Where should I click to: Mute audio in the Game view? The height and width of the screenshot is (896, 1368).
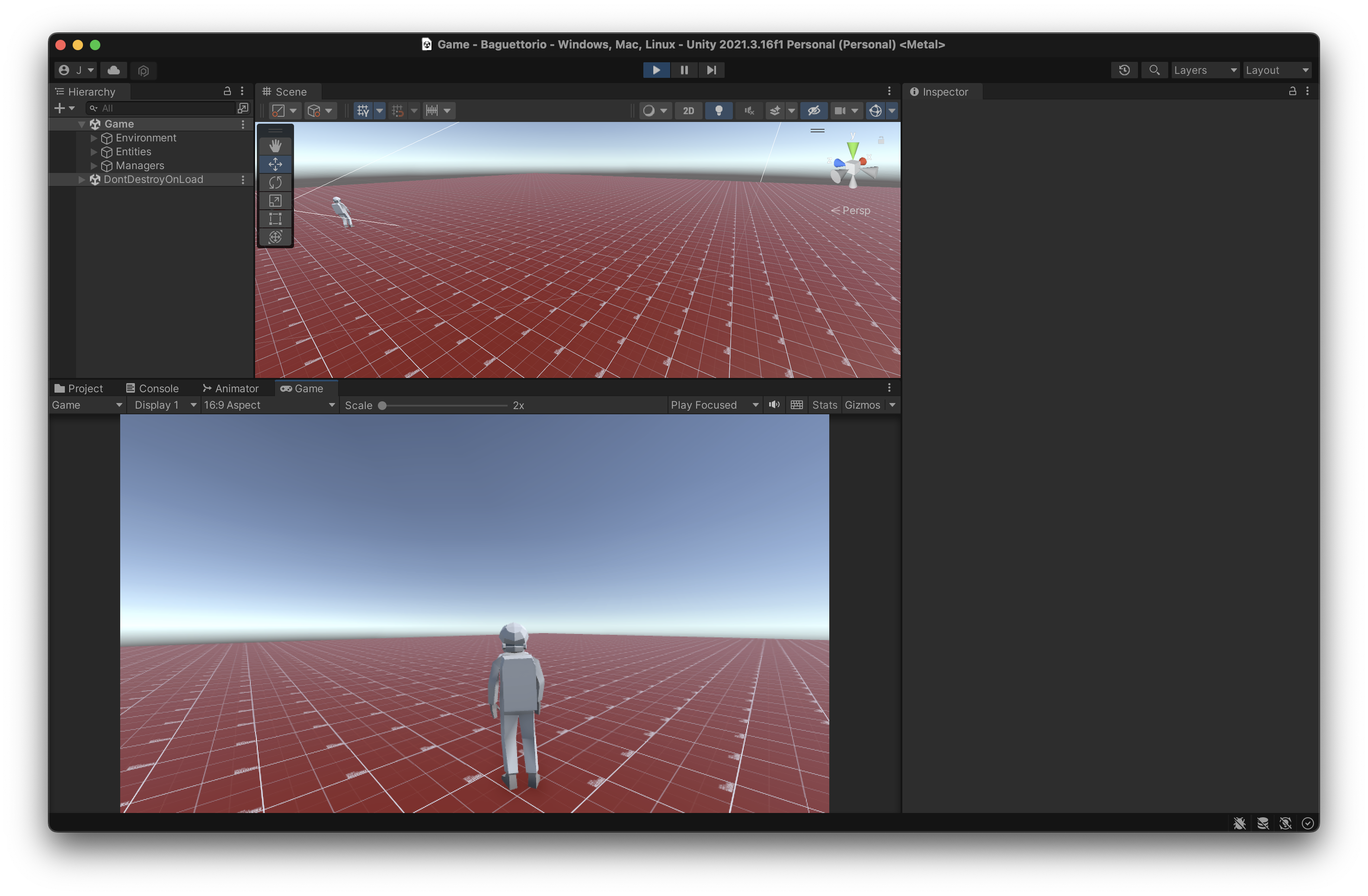(774, 405)
